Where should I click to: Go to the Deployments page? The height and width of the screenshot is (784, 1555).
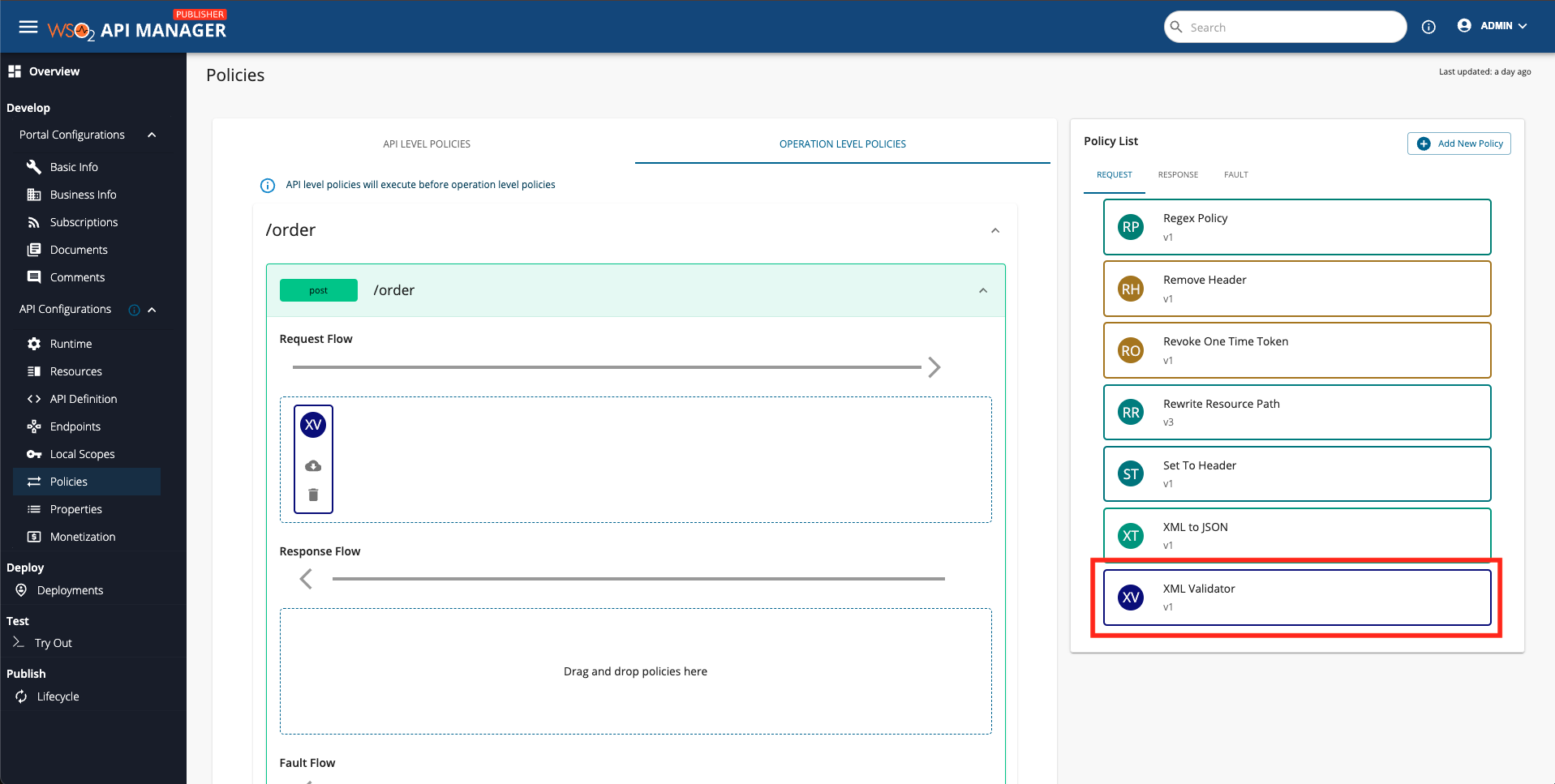(x=70, y=590)
